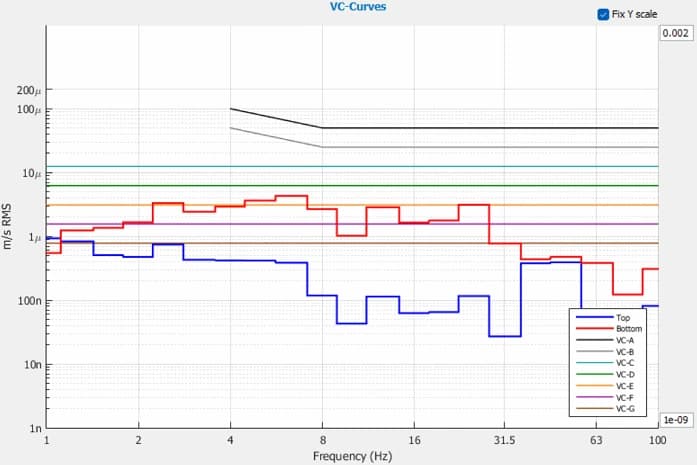697x465 pixels.
Task: Click the VC-Curves chart title
Action: [x=358, y=7]
